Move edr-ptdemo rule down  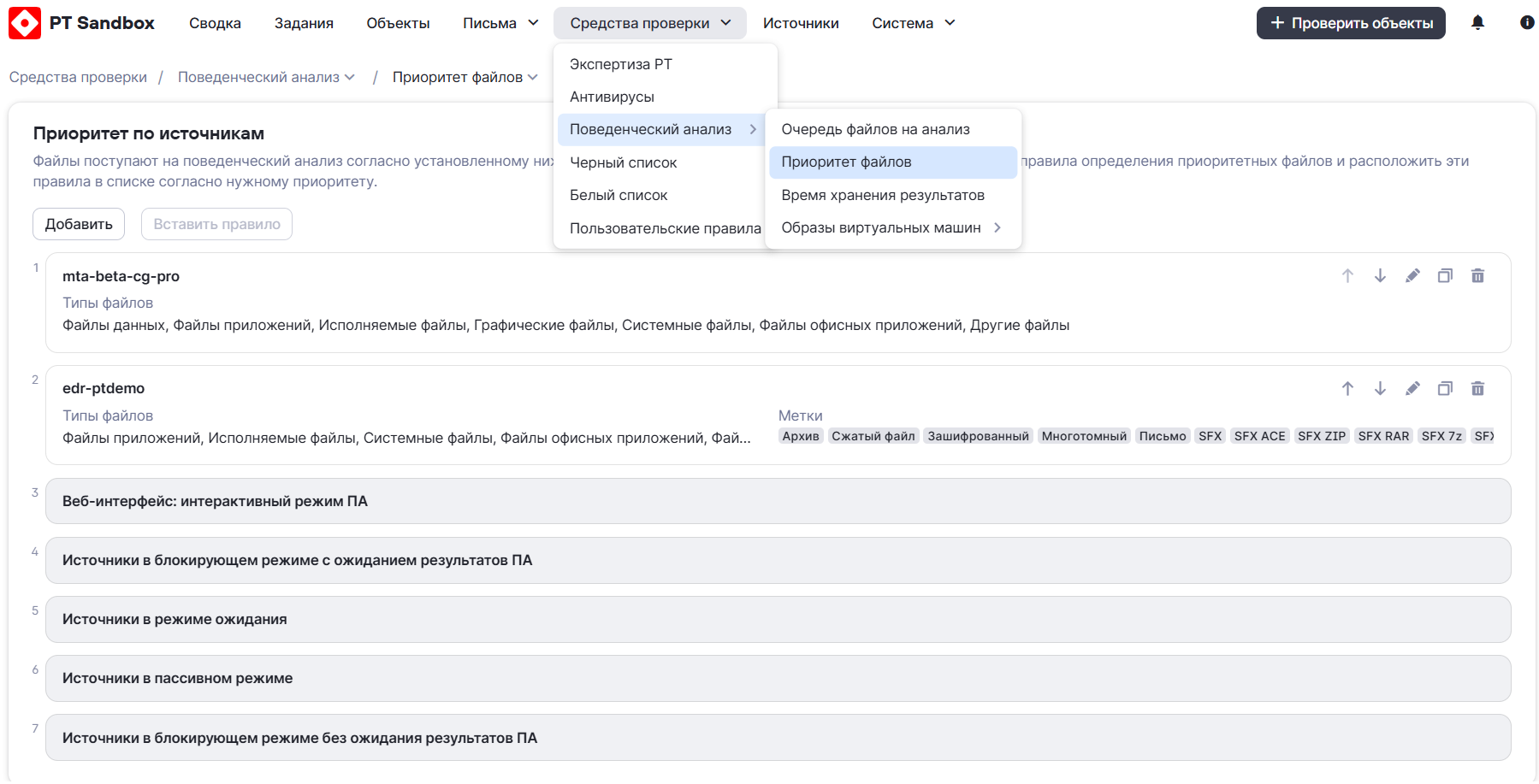1380,389
